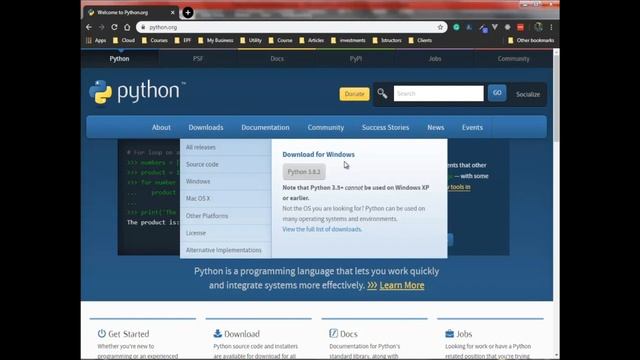Image resolution: width=640 pixels, height=360 pixels.
Task: Click the Jobs briefcase icon heading
Action: [x=449, y=333]
